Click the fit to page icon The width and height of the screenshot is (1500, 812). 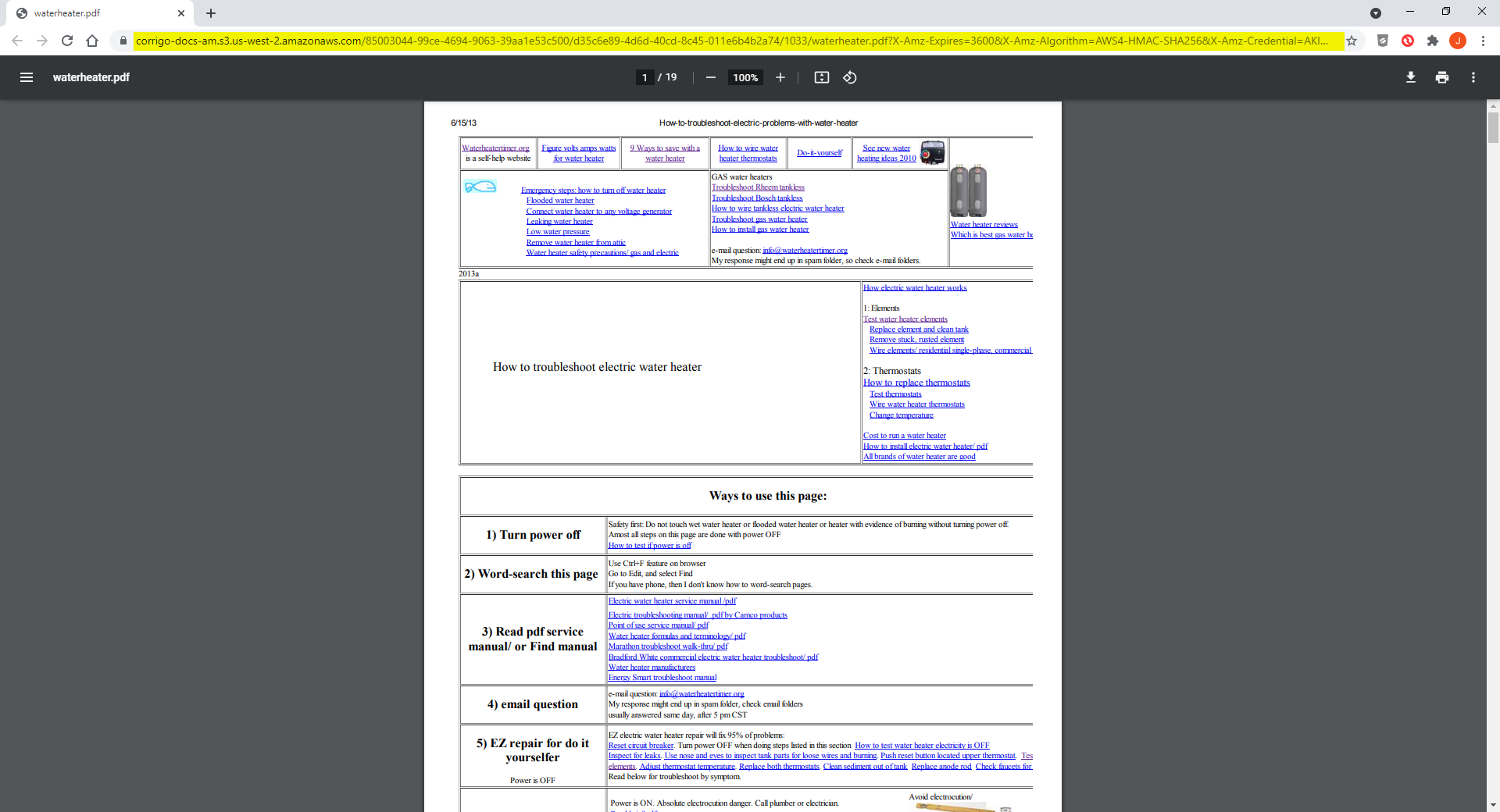(x=821, y=77)
